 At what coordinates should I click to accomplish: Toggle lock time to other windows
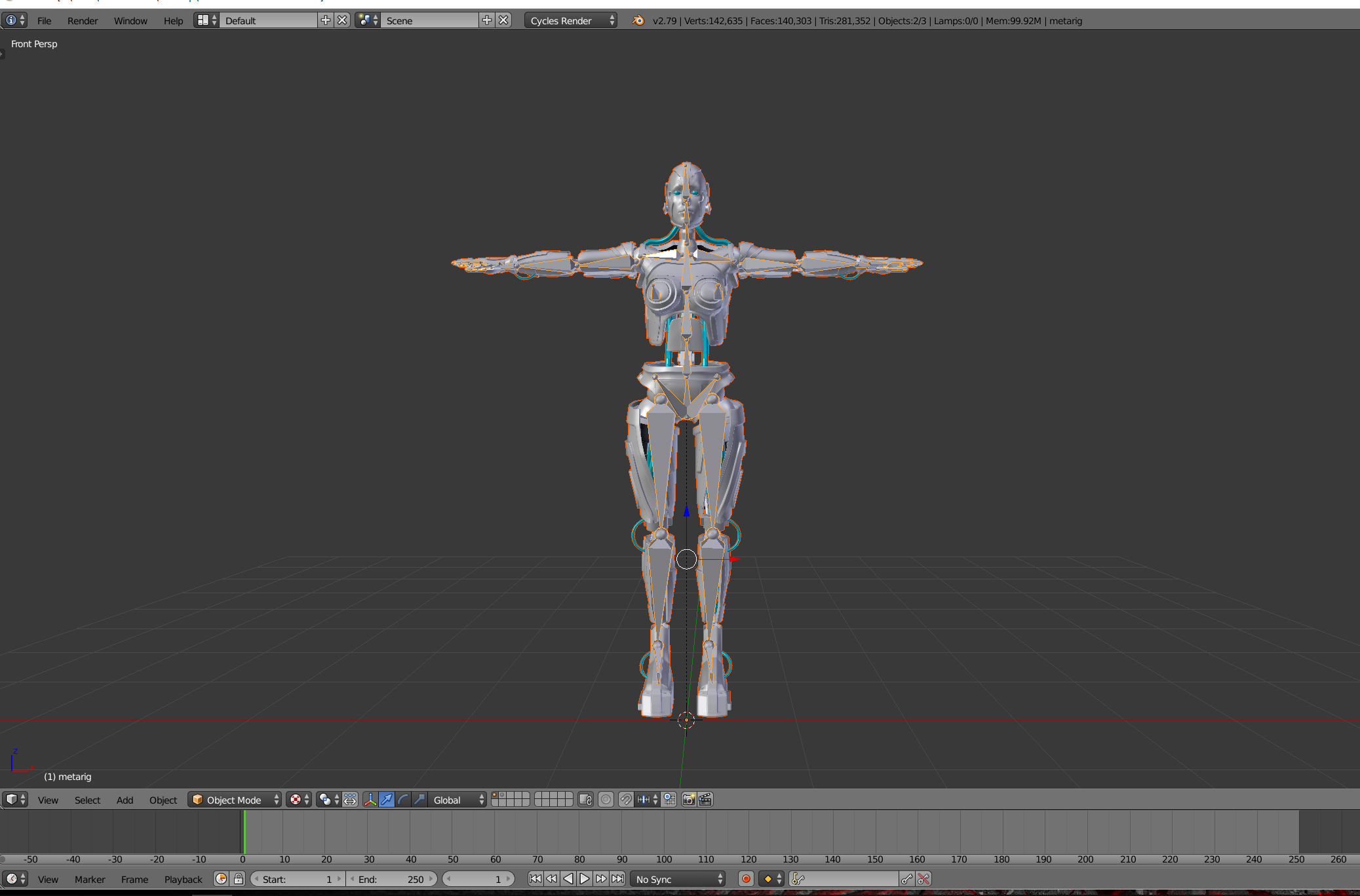coord(239,879)
